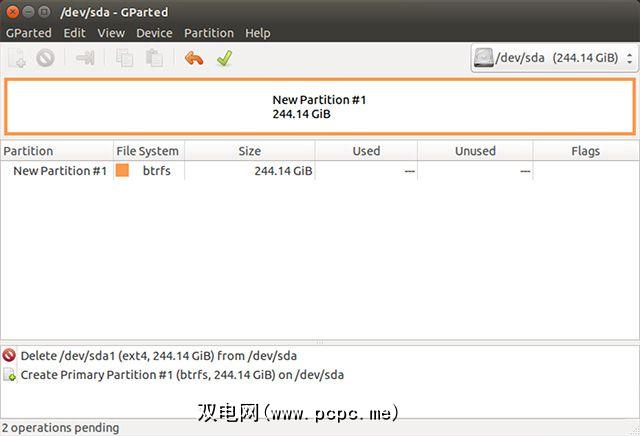
Task: Open the Help menu
Action: 258,33
